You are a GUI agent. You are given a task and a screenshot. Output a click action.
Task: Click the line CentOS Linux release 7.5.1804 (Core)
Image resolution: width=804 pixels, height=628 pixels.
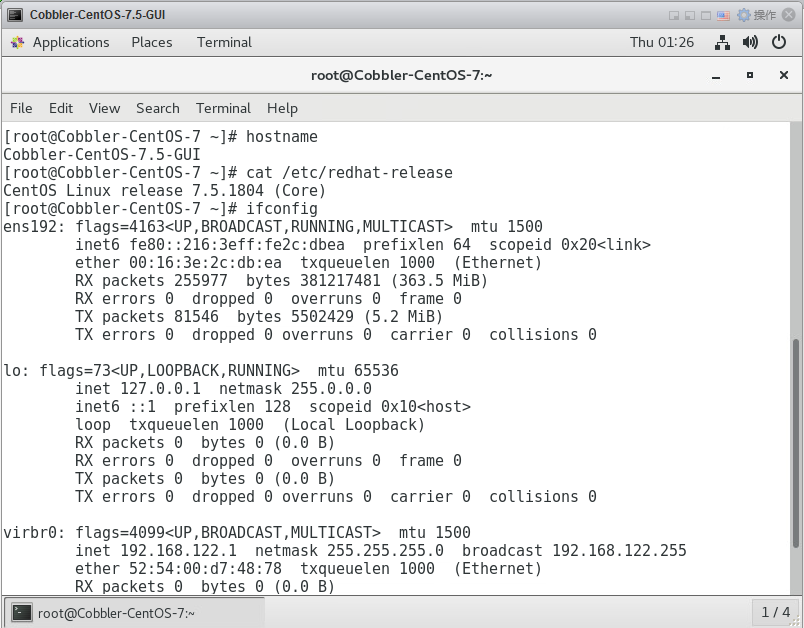[165, 191]
